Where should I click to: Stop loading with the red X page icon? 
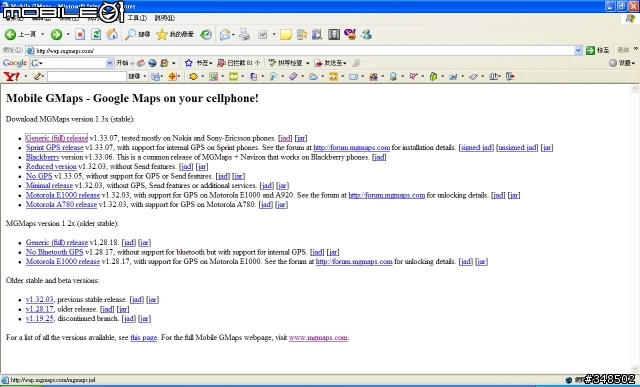coord(80,35)
